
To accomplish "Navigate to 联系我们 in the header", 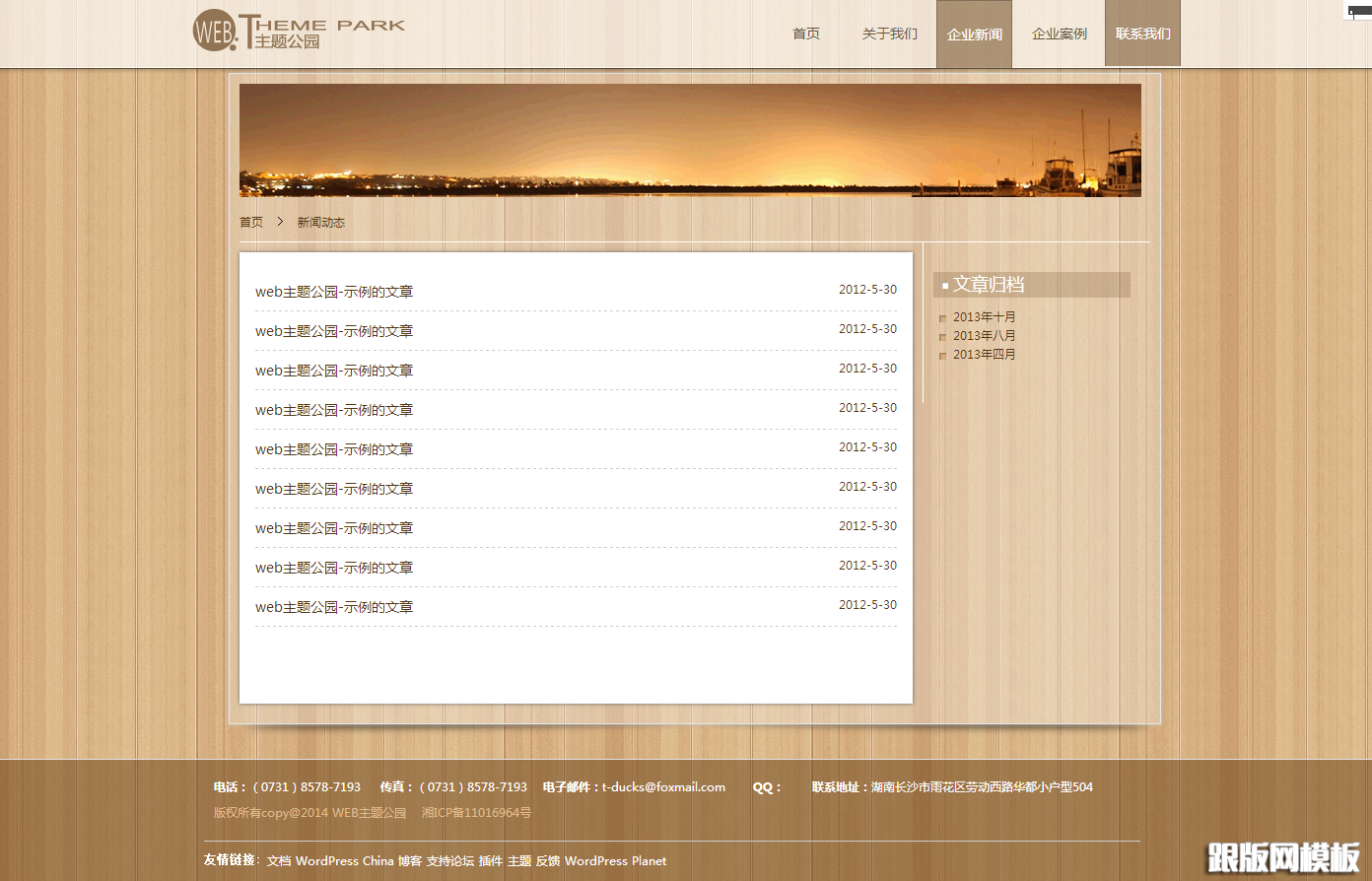I will [x=1142, y=34].
